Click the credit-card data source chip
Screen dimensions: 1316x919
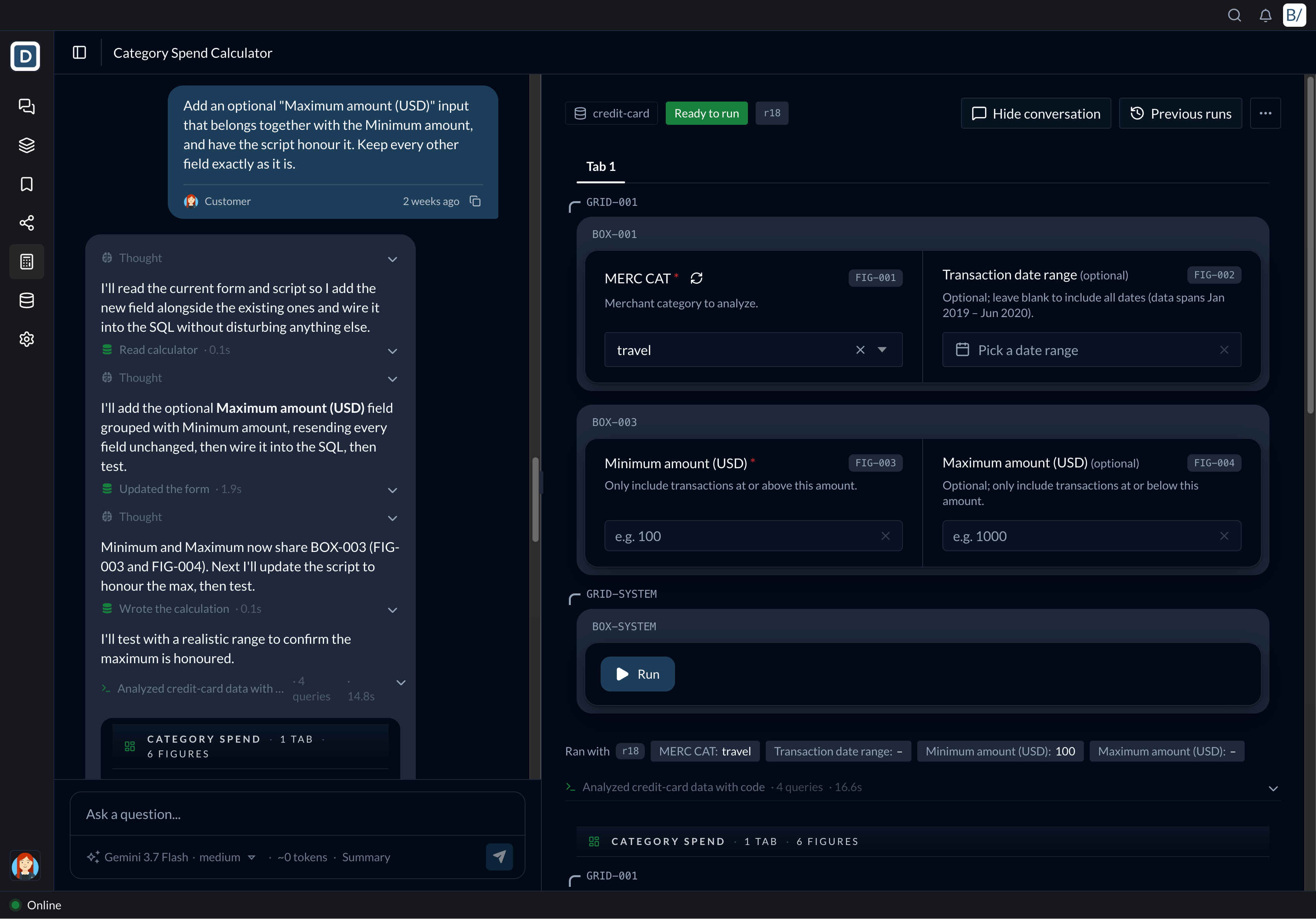[x=611, y=114]
